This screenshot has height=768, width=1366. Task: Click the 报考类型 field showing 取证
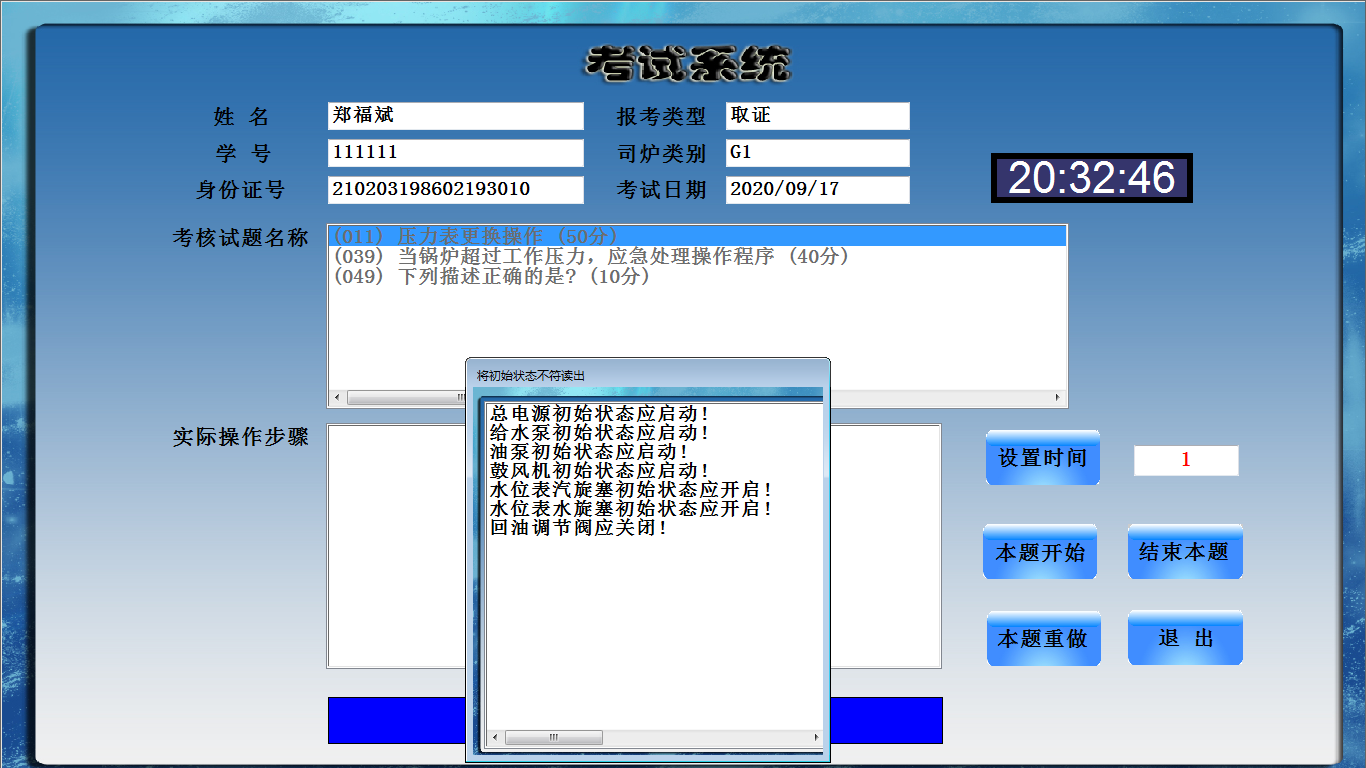(817, 116)
